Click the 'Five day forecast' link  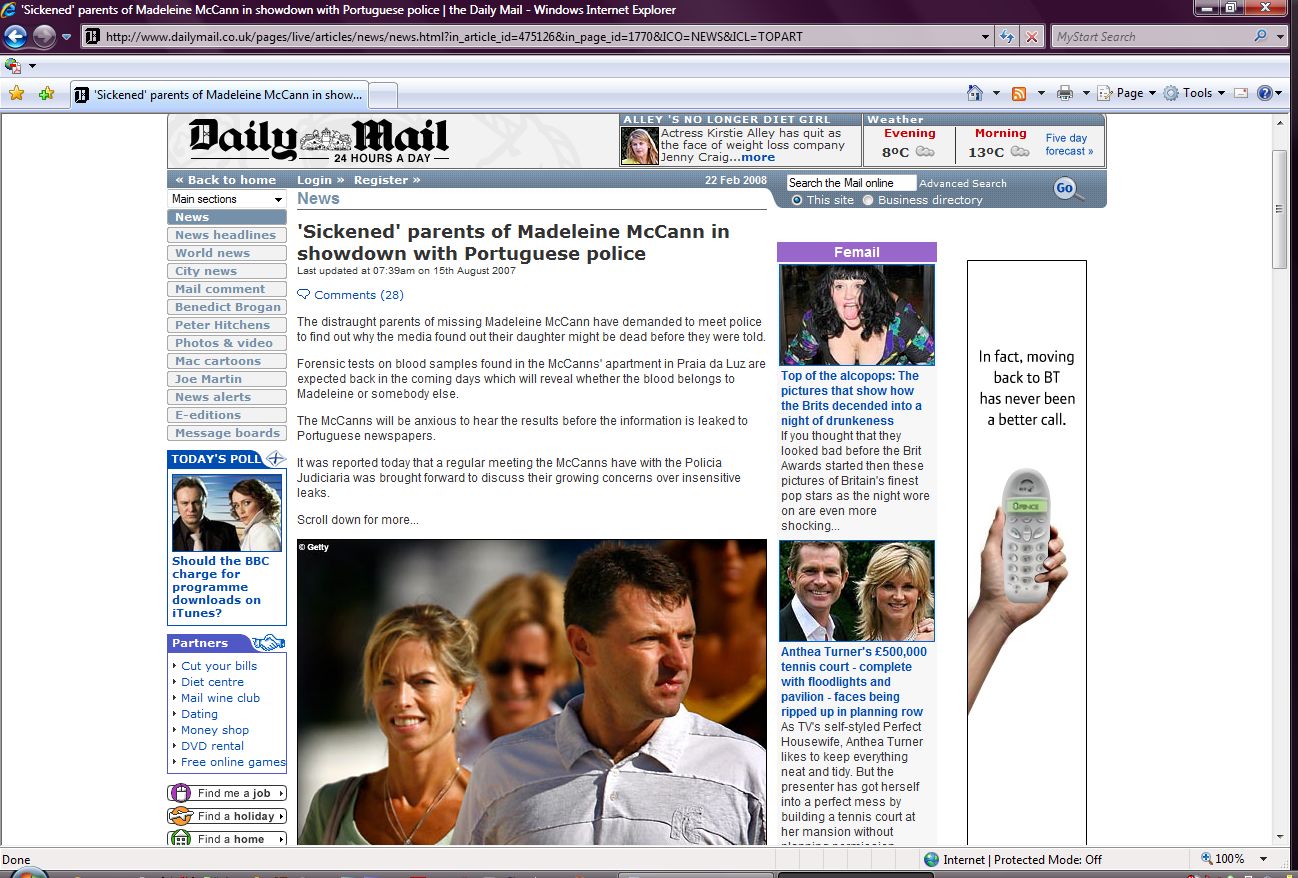point(1068,145)
